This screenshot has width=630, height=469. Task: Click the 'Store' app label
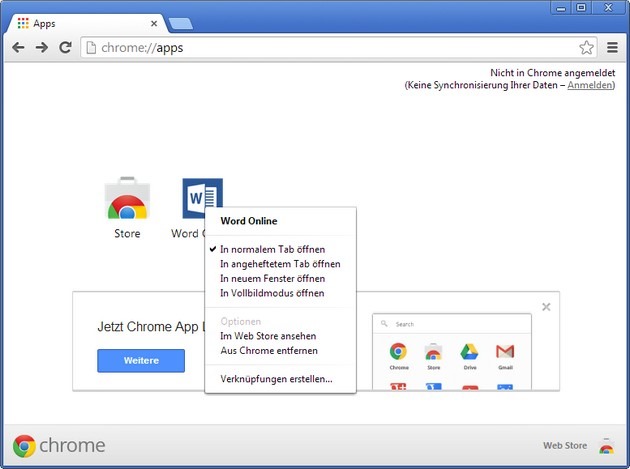click(127, 233)
